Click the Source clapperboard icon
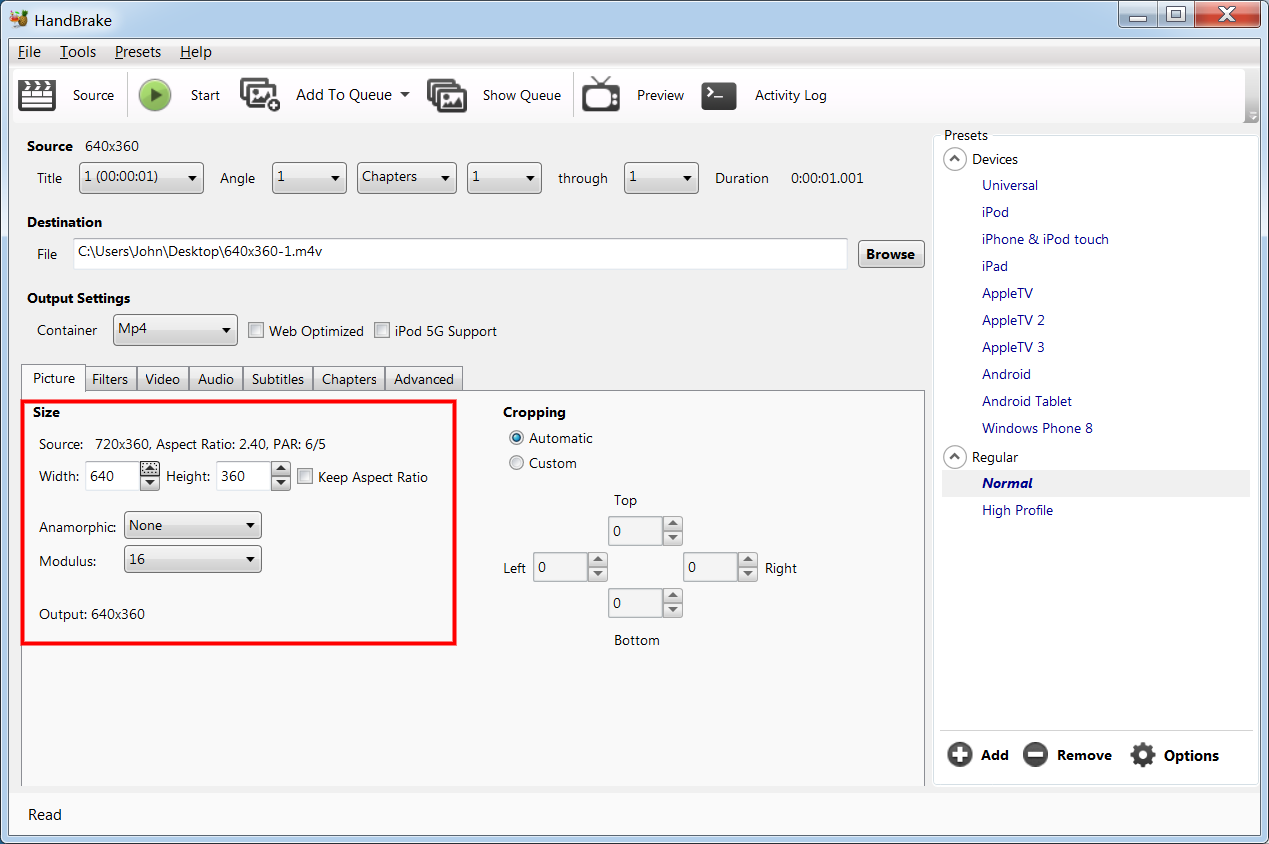Viewport: 1269px width, 844px height. 37,95
